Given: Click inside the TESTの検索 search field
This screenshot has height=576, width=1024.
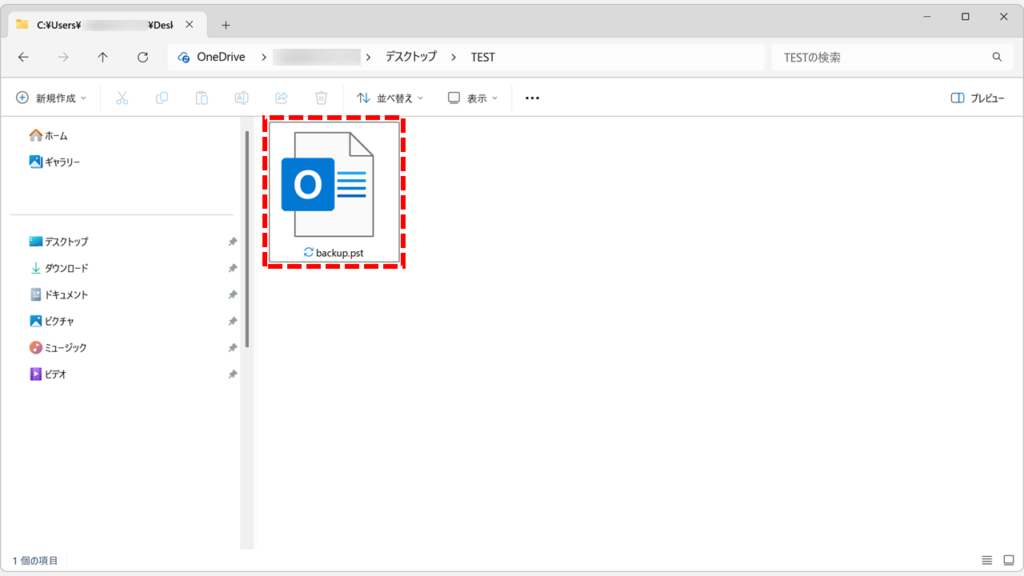Looking at the screenshot, I should [x=880, y=57].
